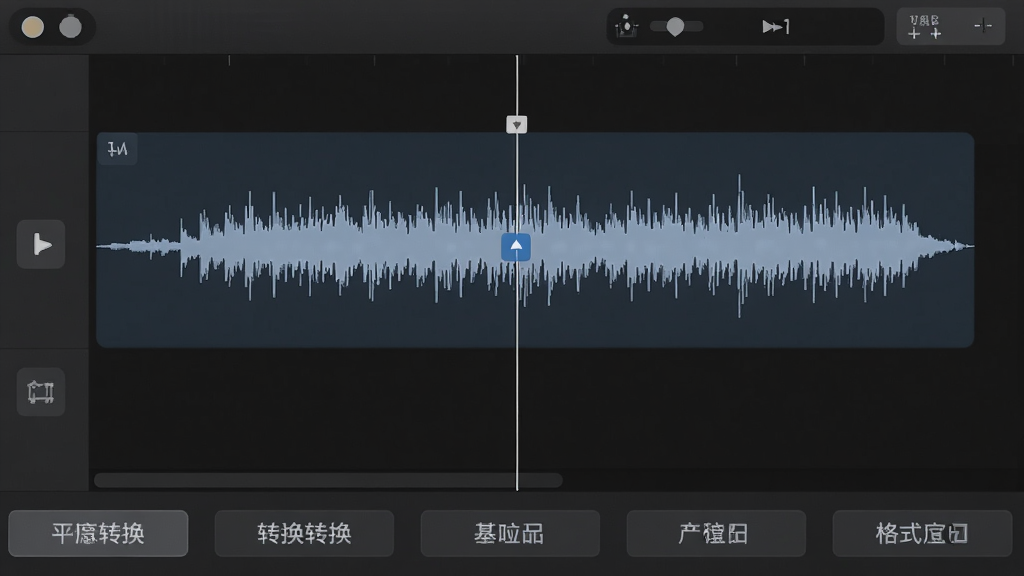This screenshot has width=1024, height=576.
Task: Start playback with the play button
Action: click(41, 245)
